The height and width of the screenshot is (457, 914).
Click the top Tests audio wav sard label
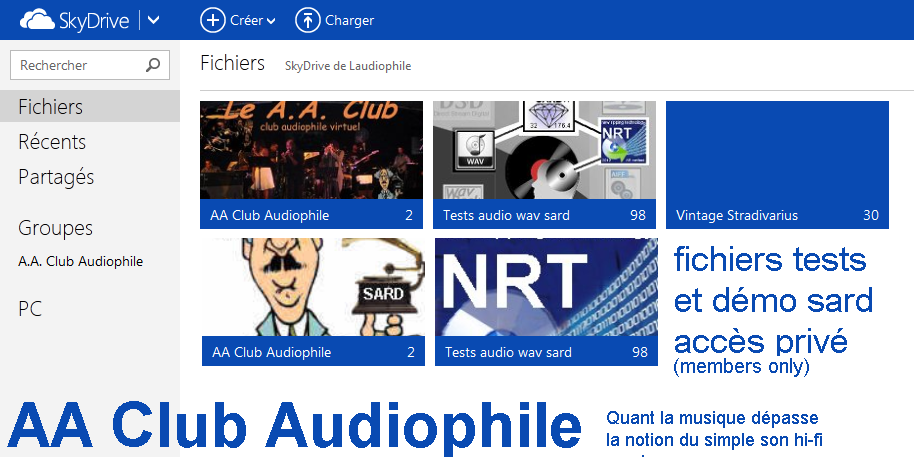[507, 215]
